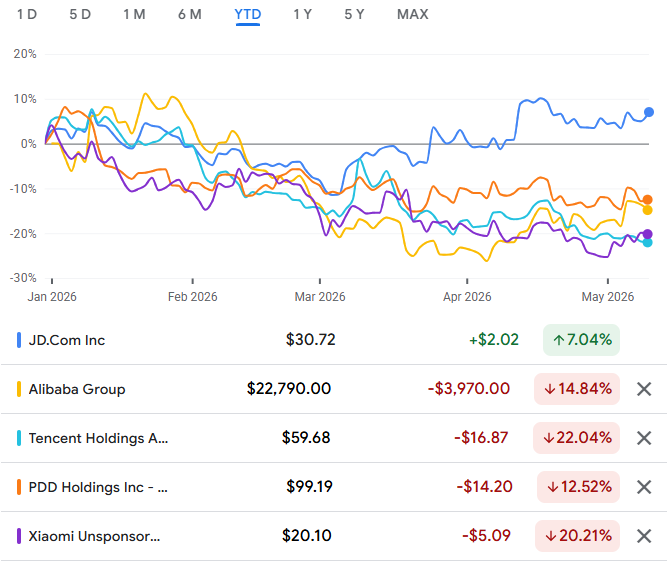
Task: Click the -$3,970.00 change value
Action: click(469, 389)
